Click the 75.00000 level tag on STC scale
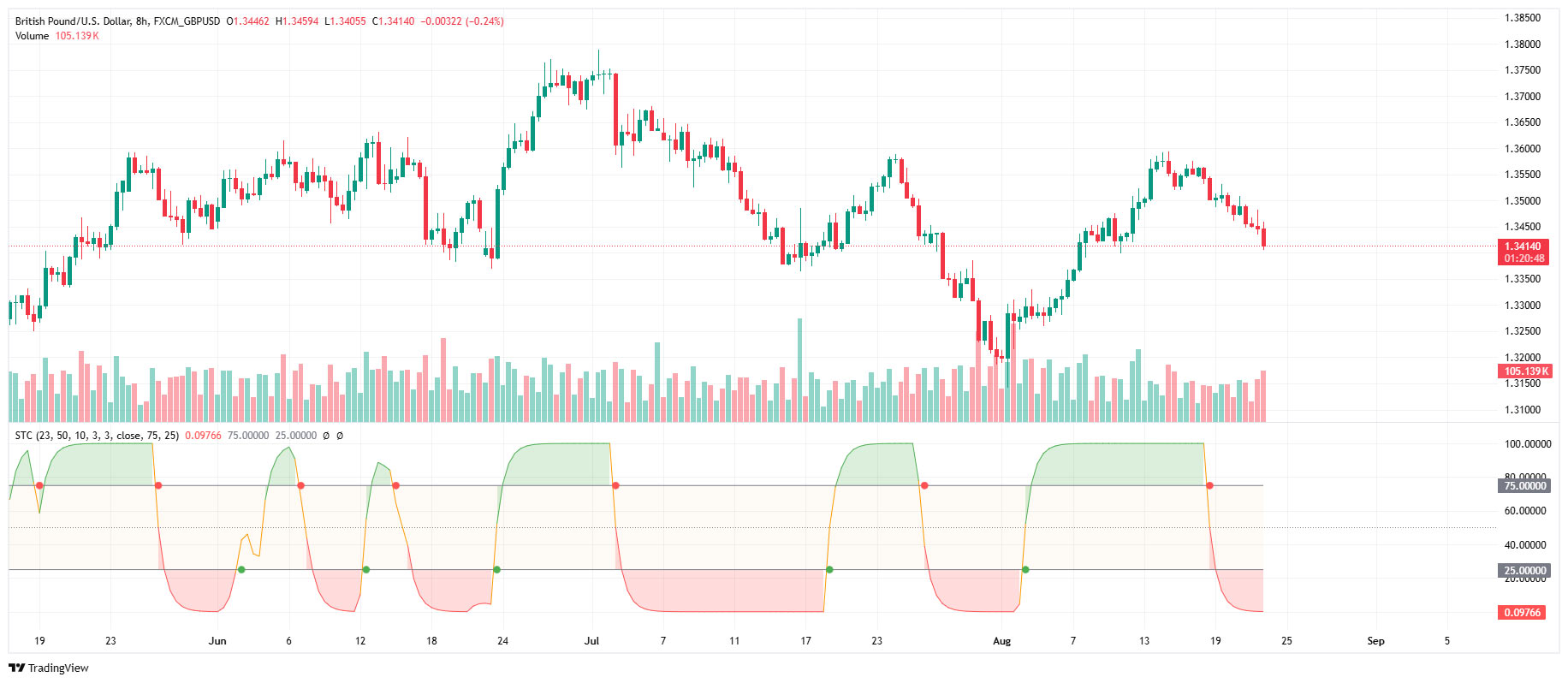The height and width of the screenshot is (683, 1568). (1525, 486)
